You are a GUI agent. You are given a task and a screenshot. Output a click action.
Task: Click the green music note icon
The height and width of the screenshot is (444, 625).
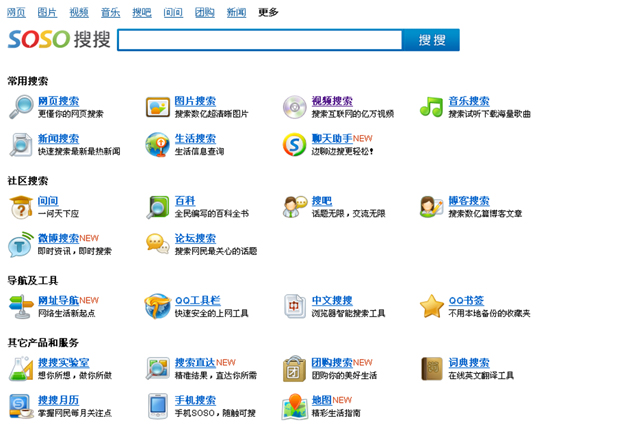coord(431,107)
